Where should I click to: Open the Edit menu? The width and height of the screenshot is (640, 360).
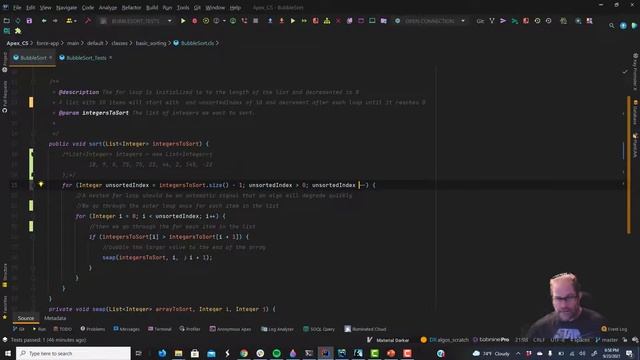[x=31, y=8]
